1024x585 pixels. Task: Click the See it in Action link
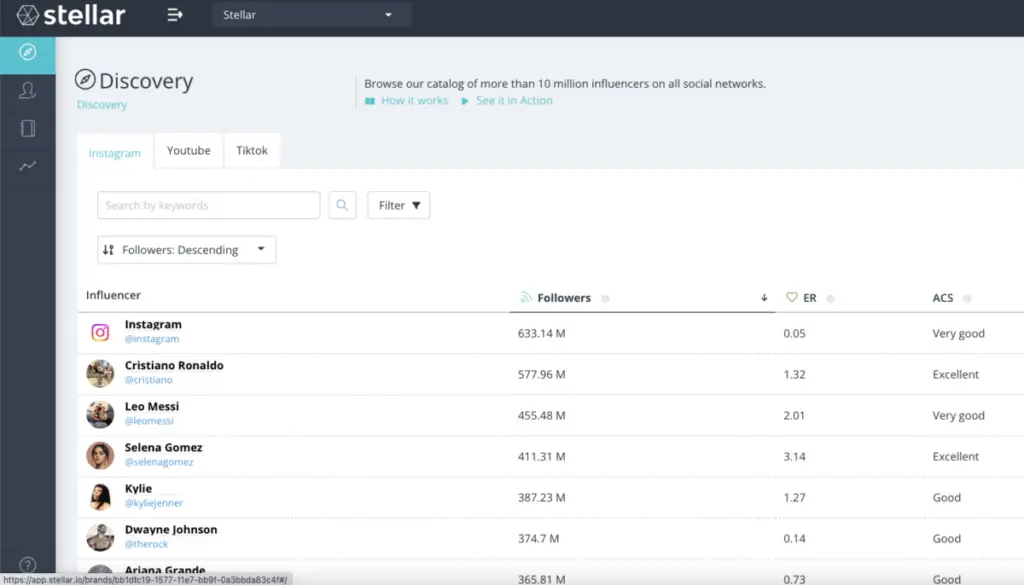(x=513, y=101)
